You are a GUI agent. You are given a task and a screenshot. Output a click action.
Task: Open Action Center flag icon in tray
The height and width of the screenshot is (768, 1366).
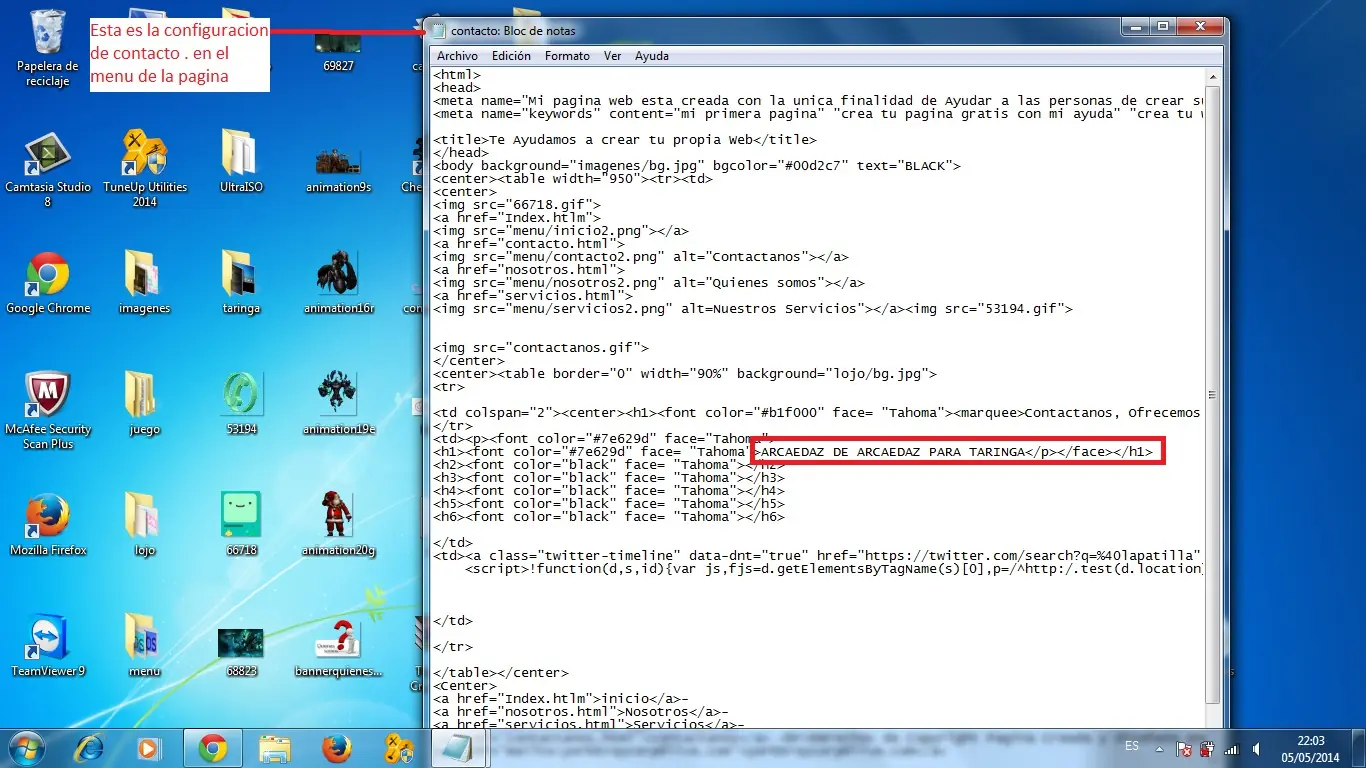click(x=1183, y=747)
